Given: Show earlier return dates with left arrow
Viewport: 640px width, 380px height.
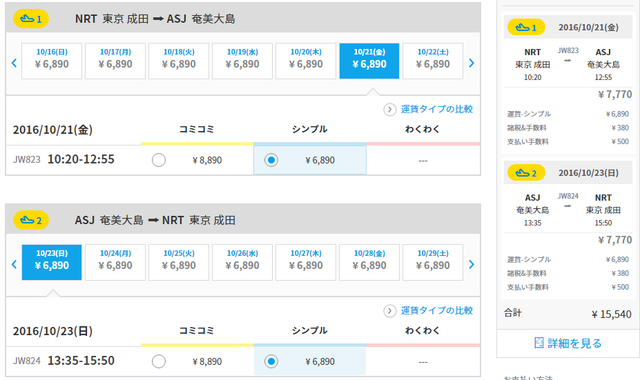Looking at the screenshot, I should click(x=14, y=264).
